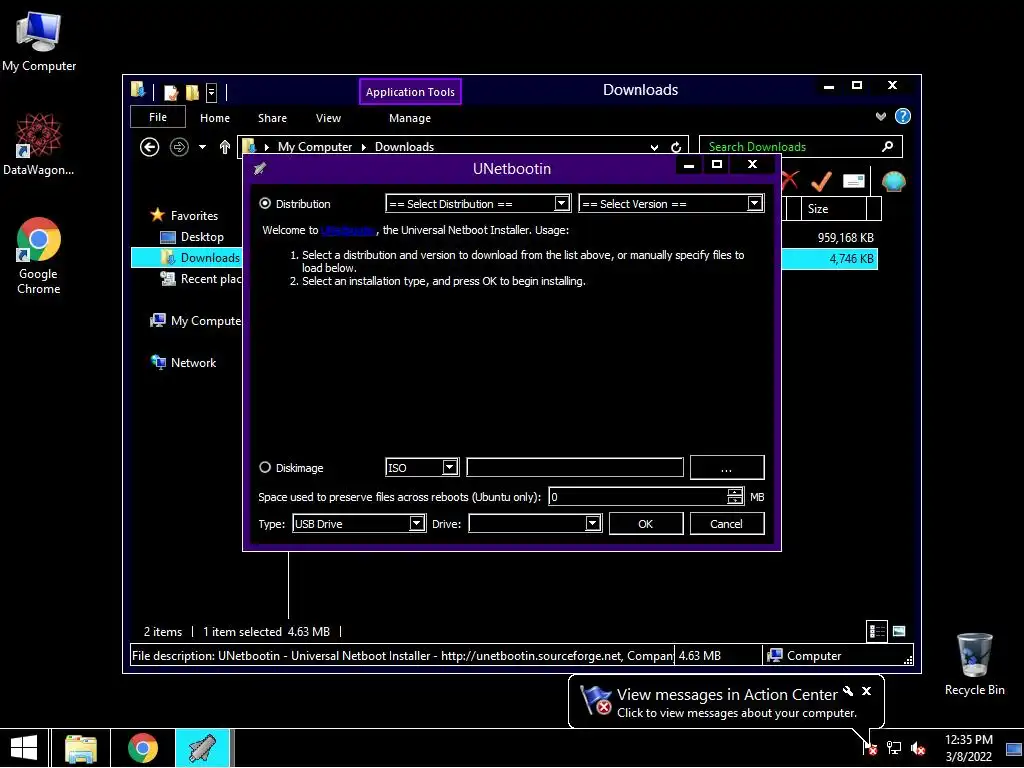Click the persistent space MB value field
Screen dimensions: 1024x768
tap(637, 497)
